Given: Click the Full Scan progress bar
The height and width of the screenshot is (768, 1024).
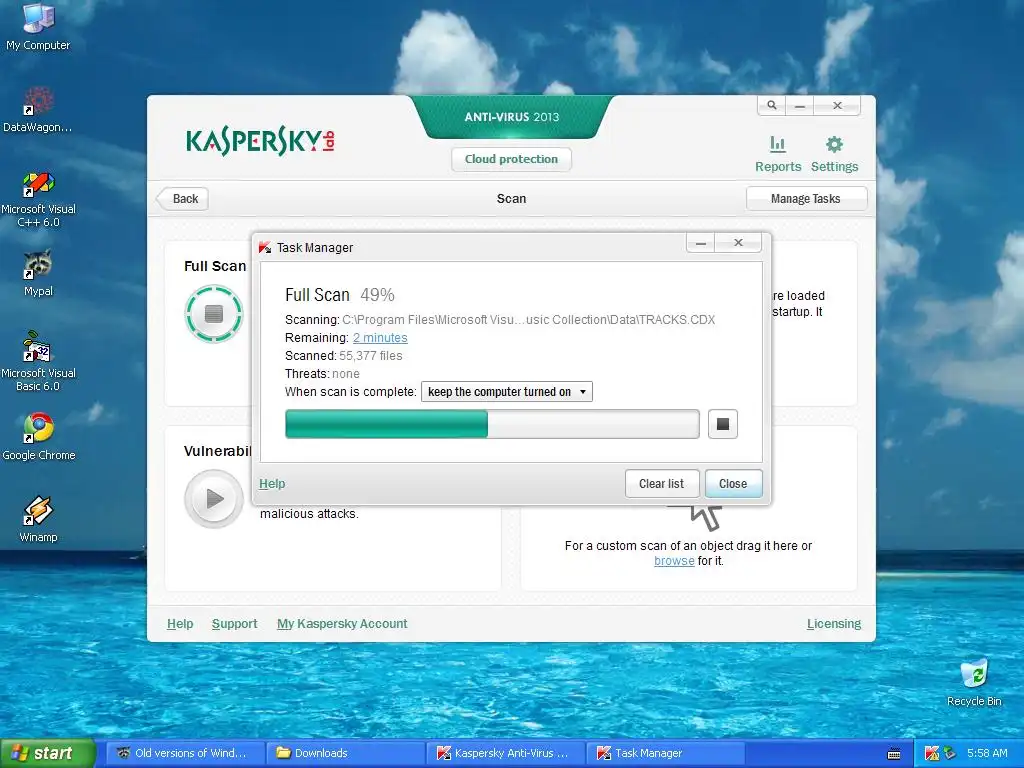Looking at the screenshot, I should (x=492, y=424).
